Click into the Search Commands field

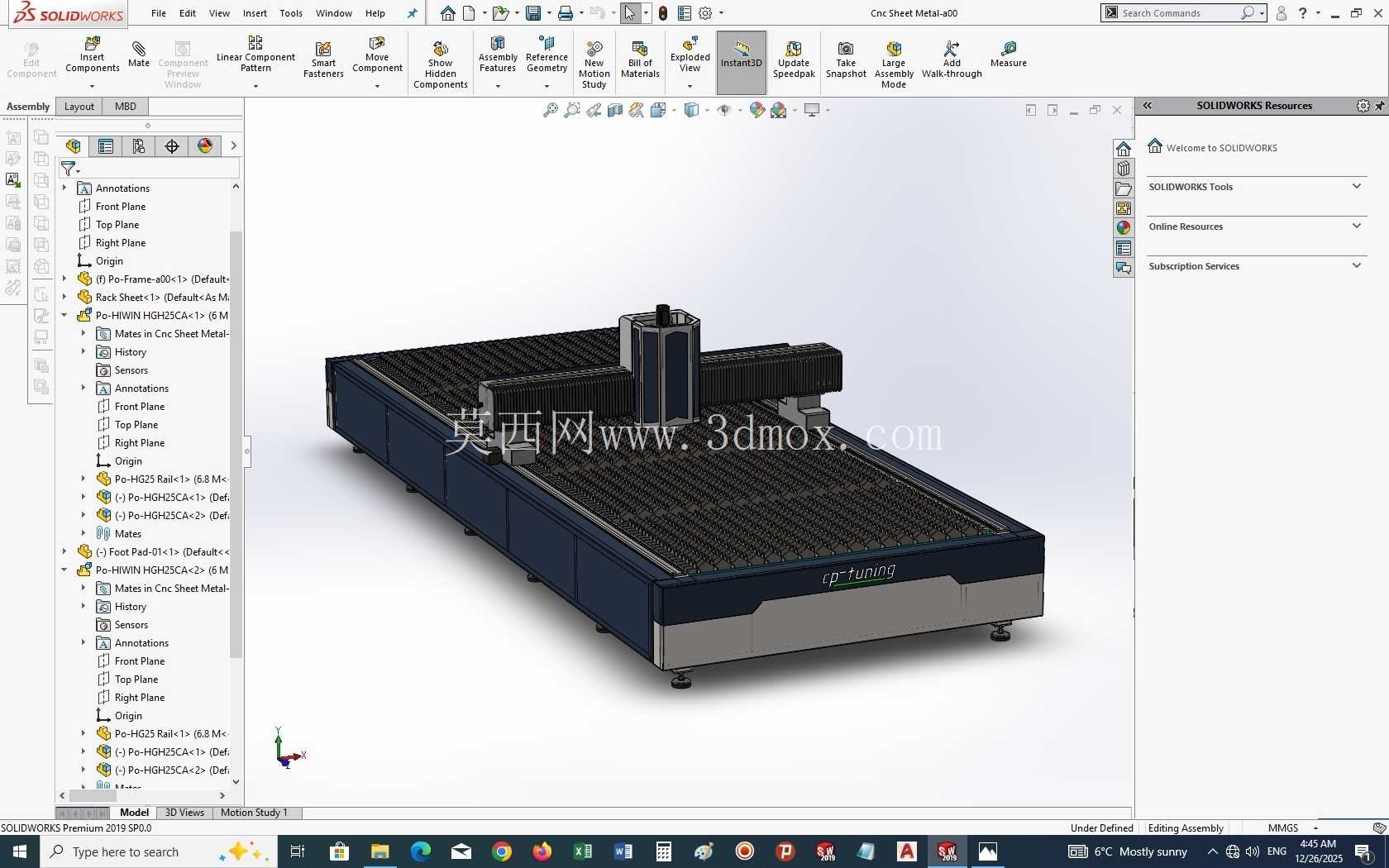pyautogui.click(x=1178, y=13)
